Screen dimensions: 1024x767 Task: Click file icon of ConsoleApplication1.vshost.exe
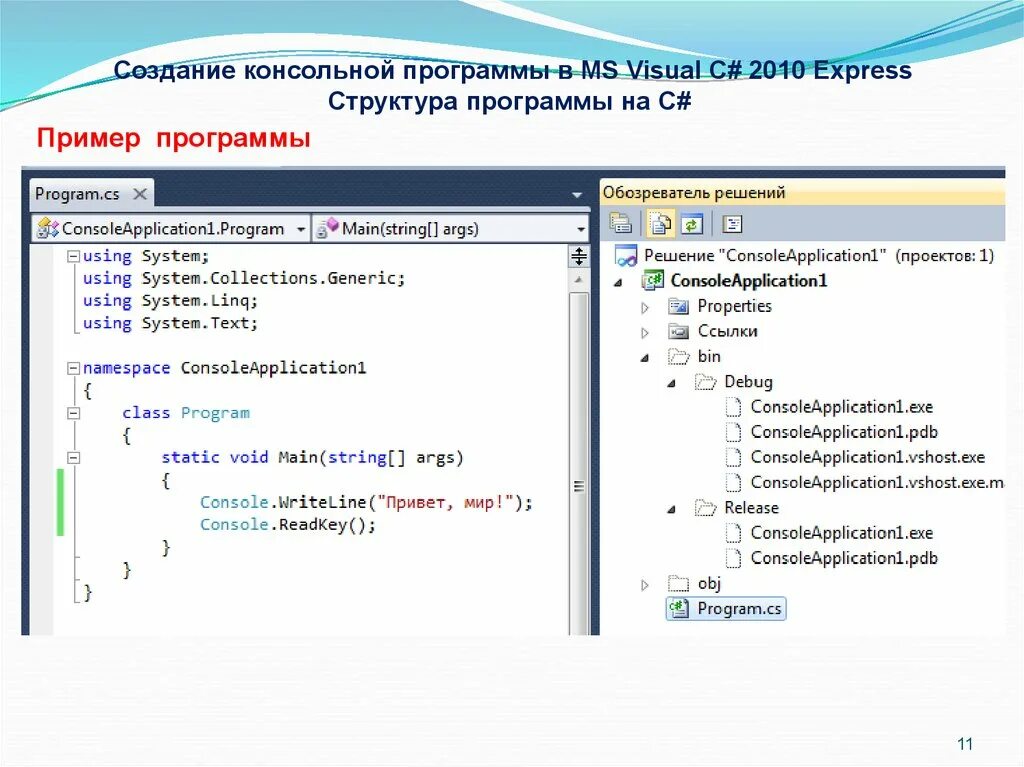point(733,457)
